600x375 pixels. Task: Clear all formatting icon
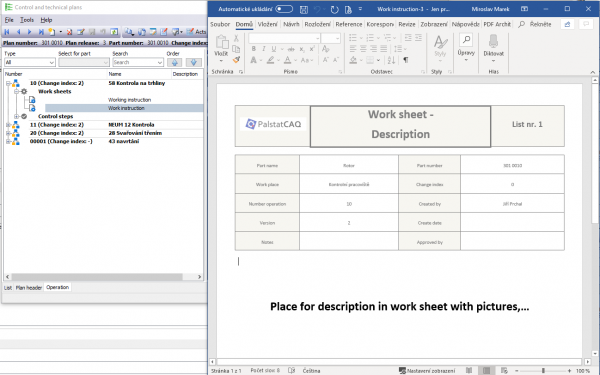click(326, 49)
